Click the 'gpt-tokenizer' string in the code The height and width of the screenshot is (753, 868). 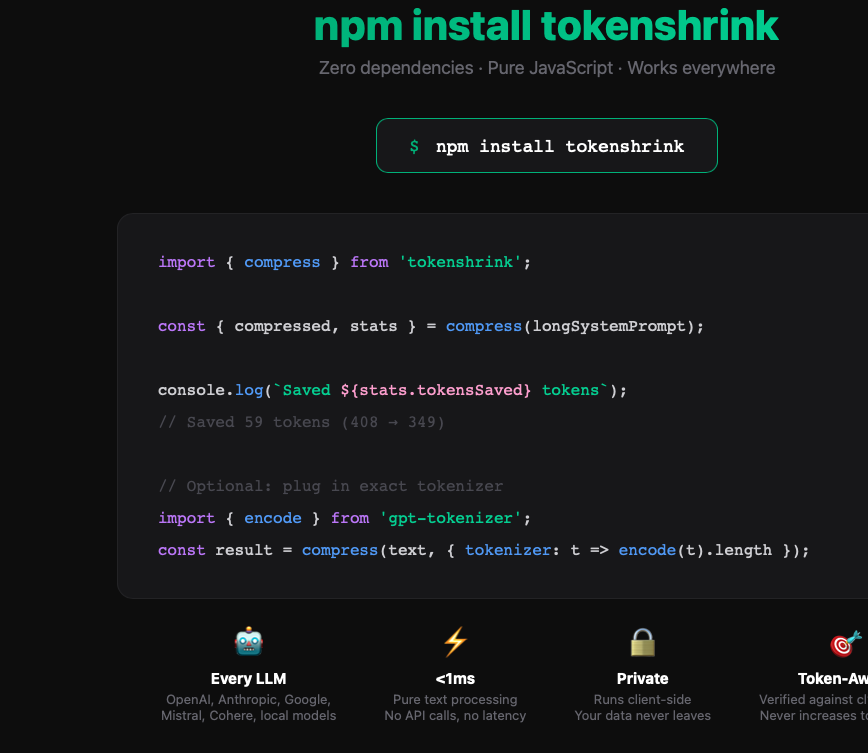coord(457,518)
